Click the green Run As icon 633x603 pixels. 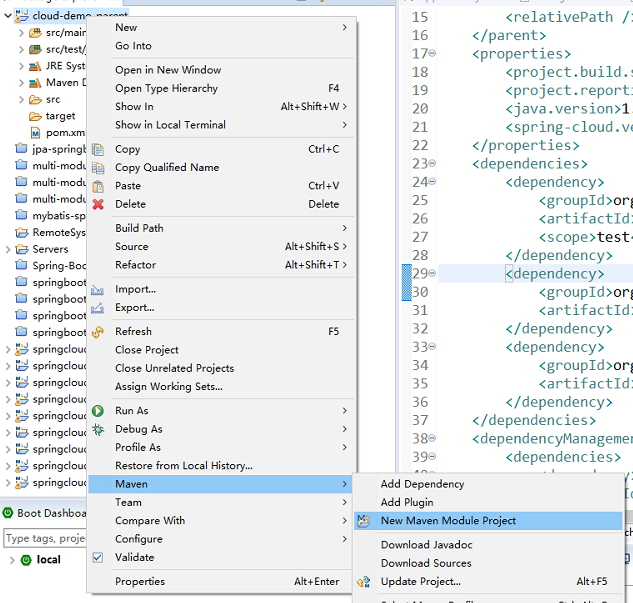pyautogui.click(x=98, y=411)
